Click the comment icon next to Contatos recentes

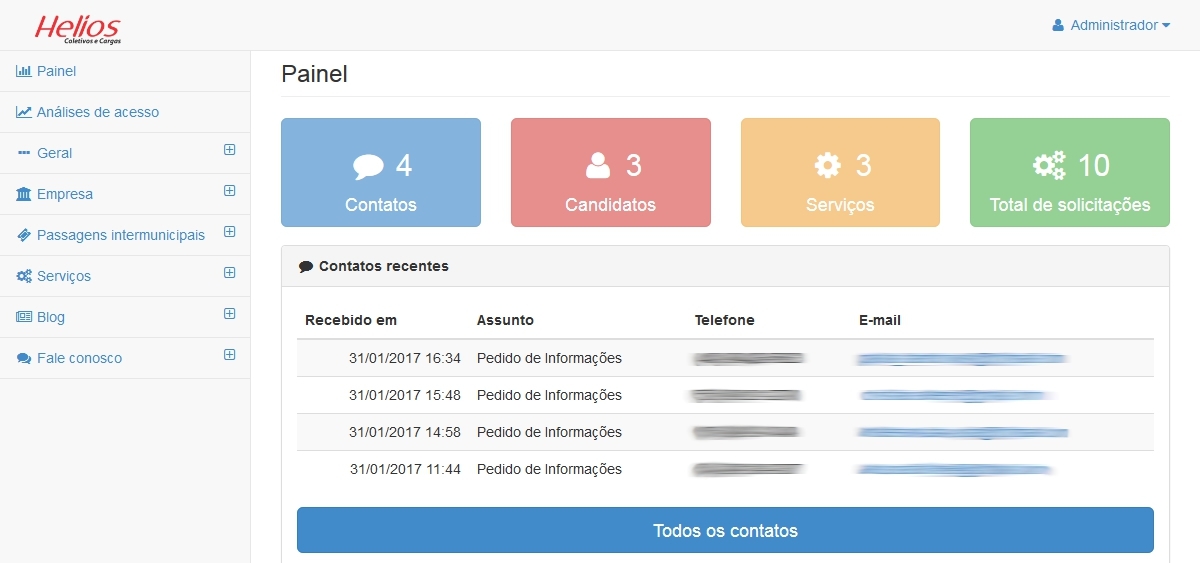[306, 267]
